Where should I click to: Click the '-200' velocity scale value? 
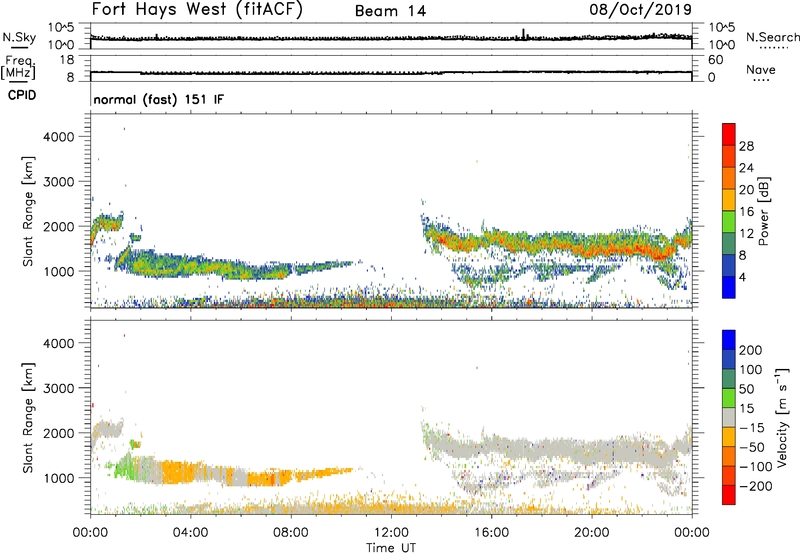pos(755,486)
